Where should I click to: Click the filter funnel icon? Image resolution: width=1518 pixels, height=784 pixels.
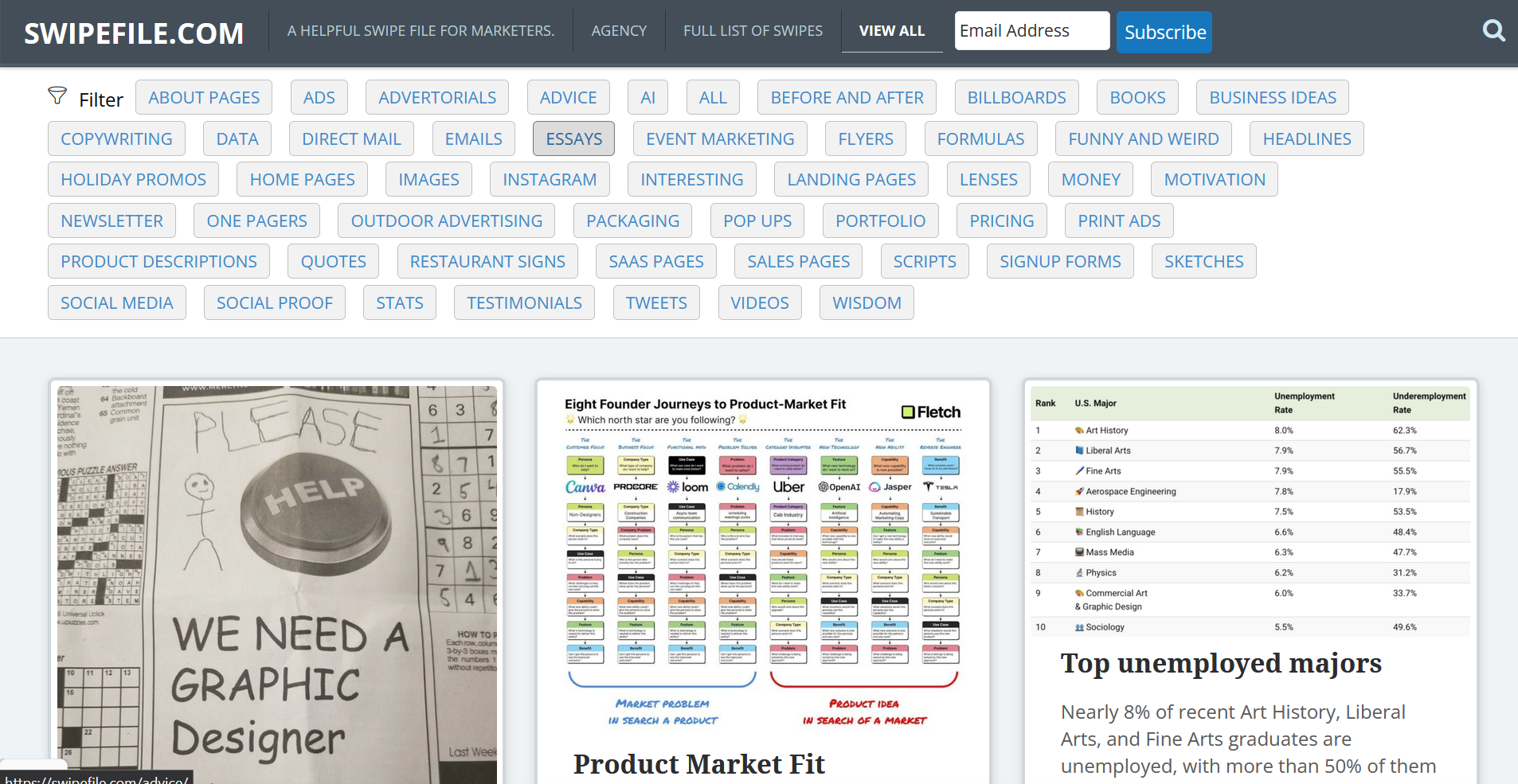point(57,96)
